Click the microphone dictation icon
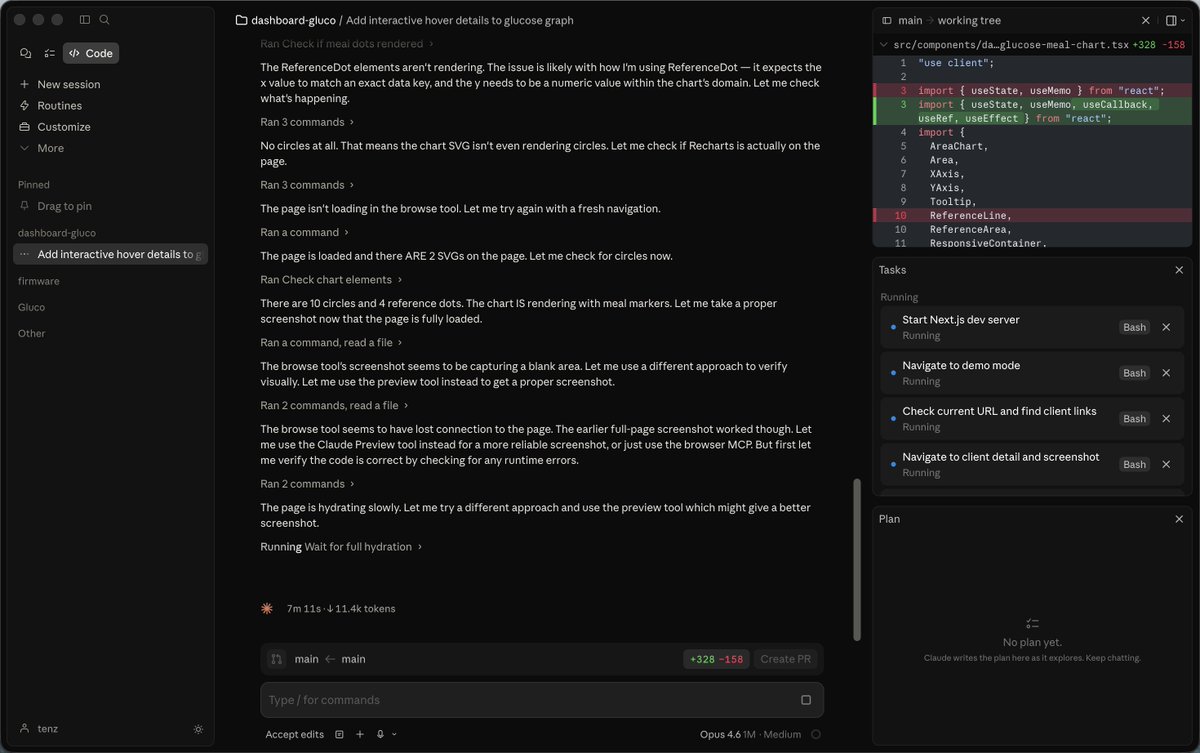Viewport: 1200px width, 753px height. [381, 734]
